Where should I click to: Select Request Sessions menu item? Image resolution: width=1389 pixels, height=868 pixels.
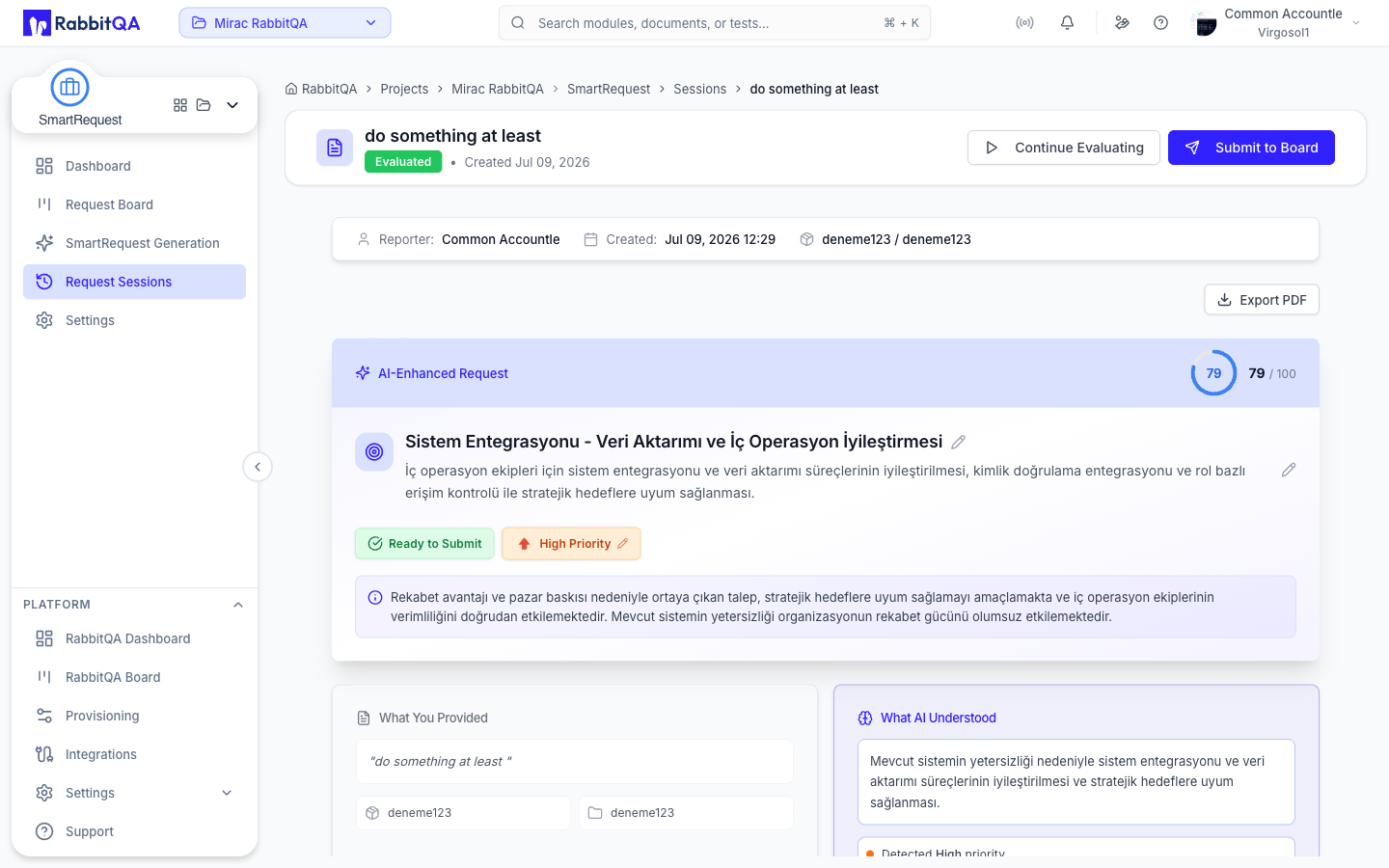tap(134, 282)
